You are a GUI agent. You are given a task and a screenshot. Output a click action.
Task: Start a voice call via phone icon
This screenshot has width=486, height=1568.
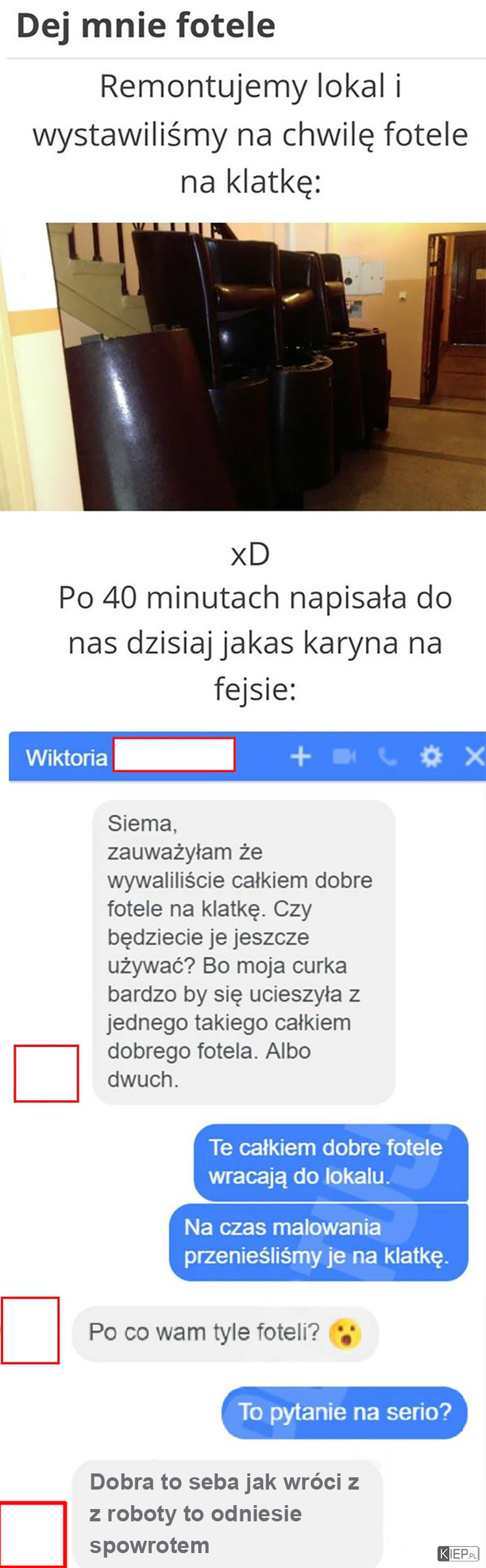point(388,756)
